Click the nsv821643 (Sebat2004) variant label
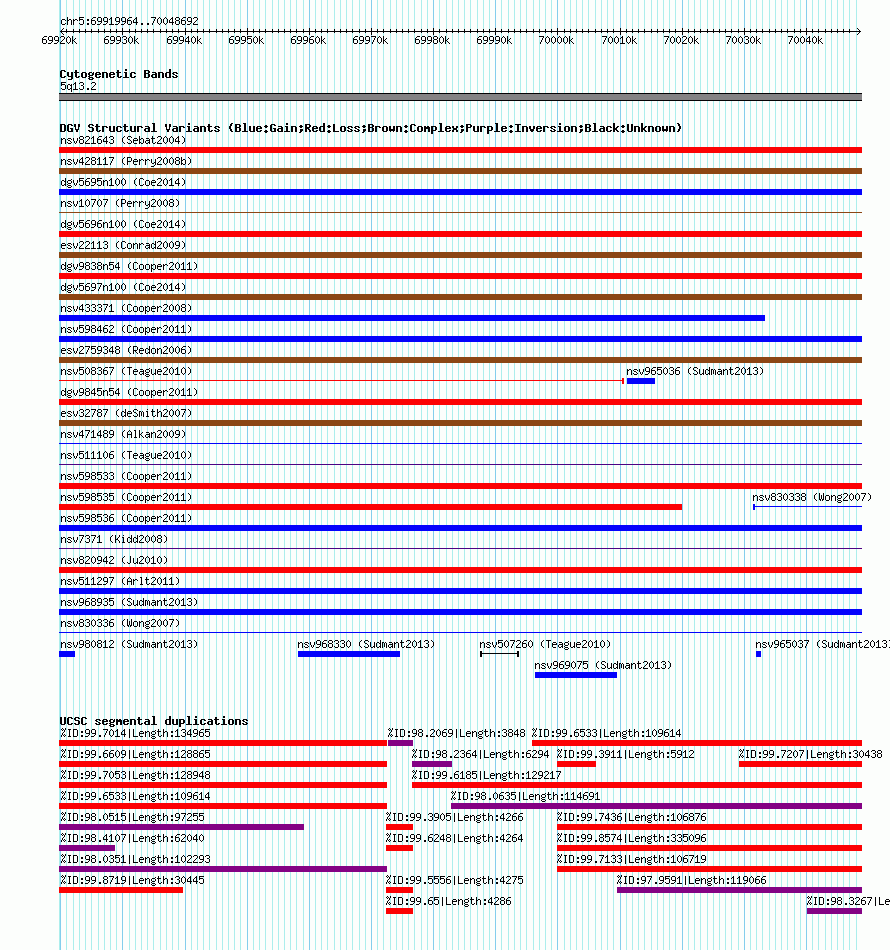Screen dimensions: 890x950 (x=123, y=141)
